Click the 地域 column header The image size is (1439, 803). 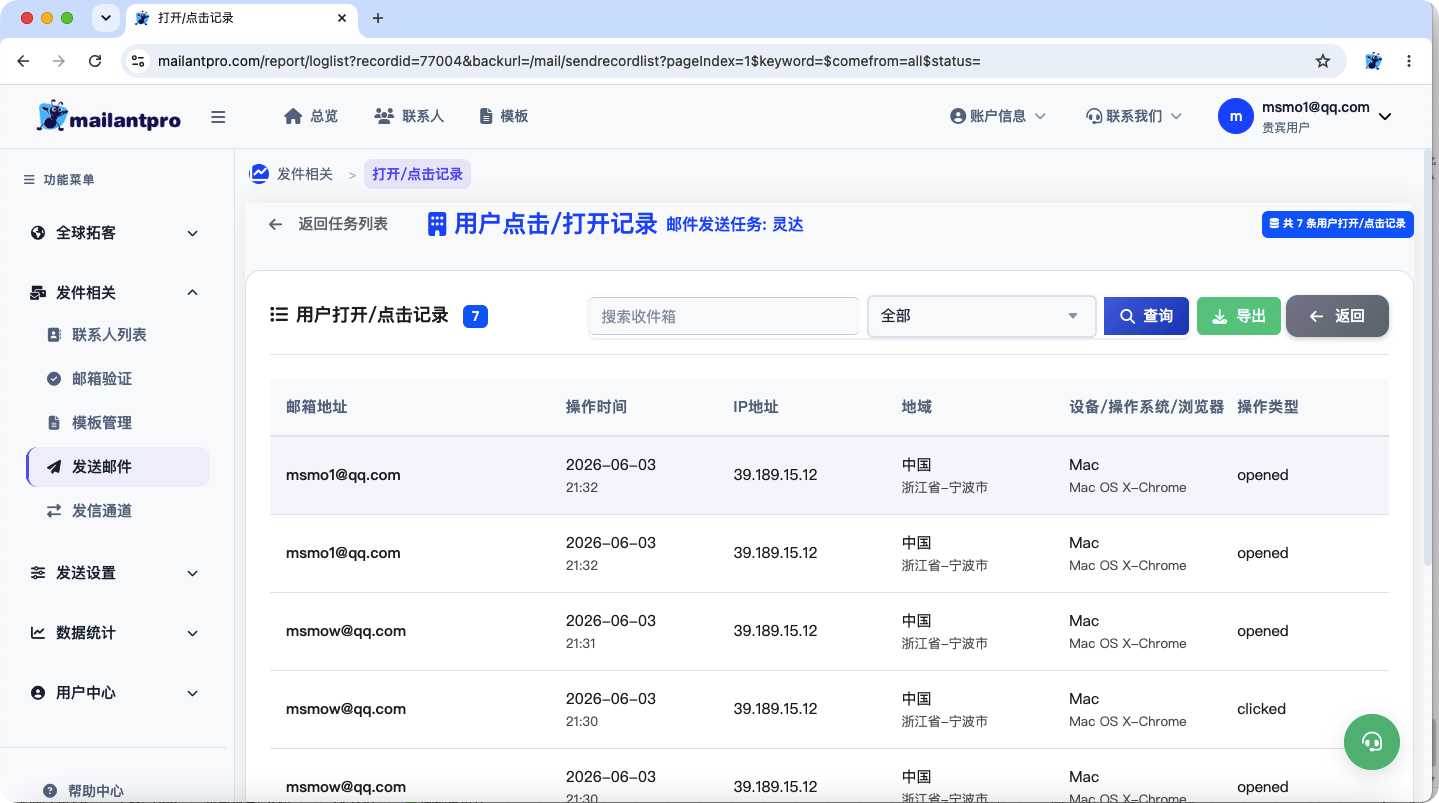[x=917, y=407]
